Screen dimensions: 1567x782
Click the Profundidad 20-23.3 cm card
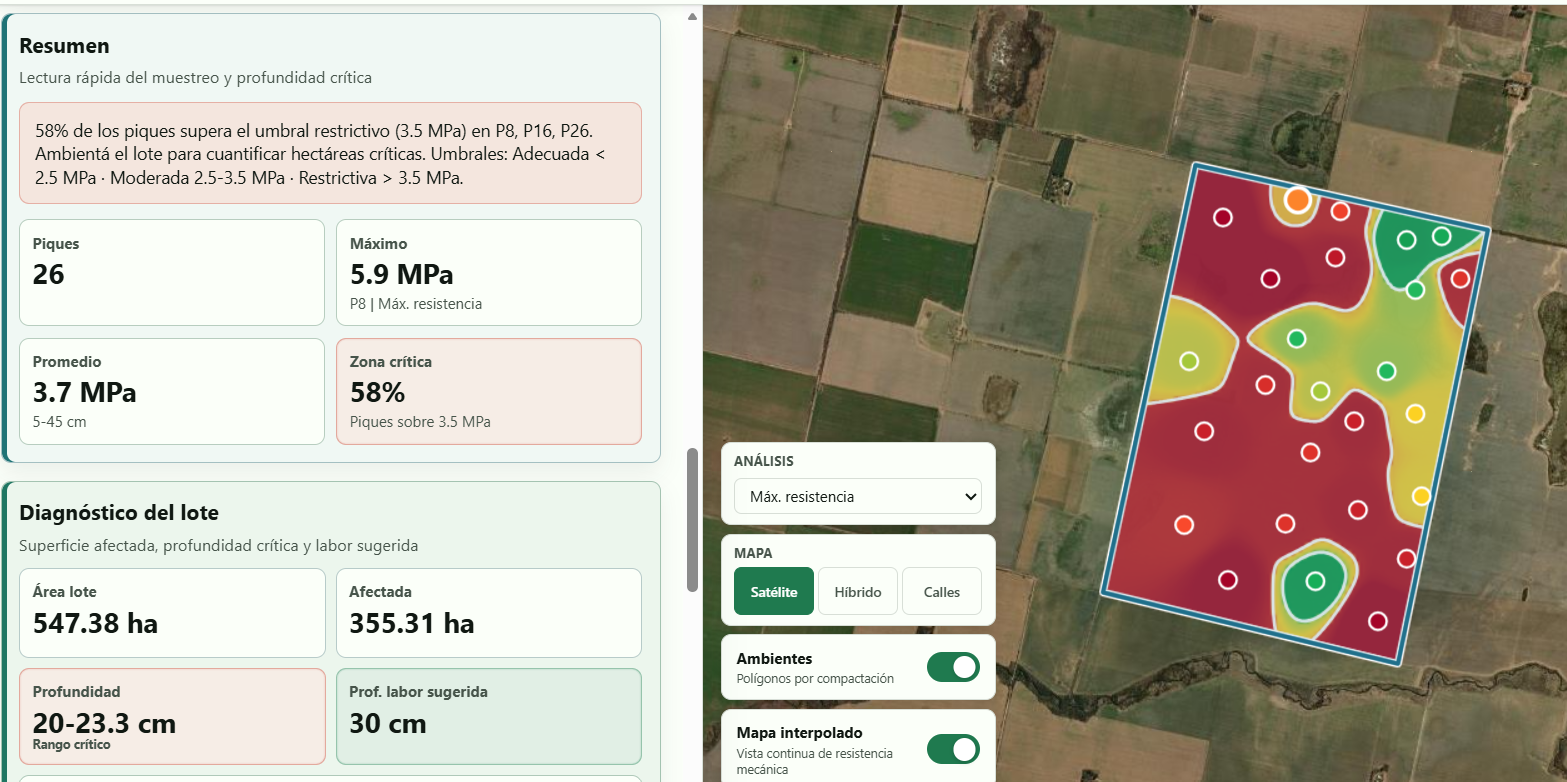click(x=172, y=716)
